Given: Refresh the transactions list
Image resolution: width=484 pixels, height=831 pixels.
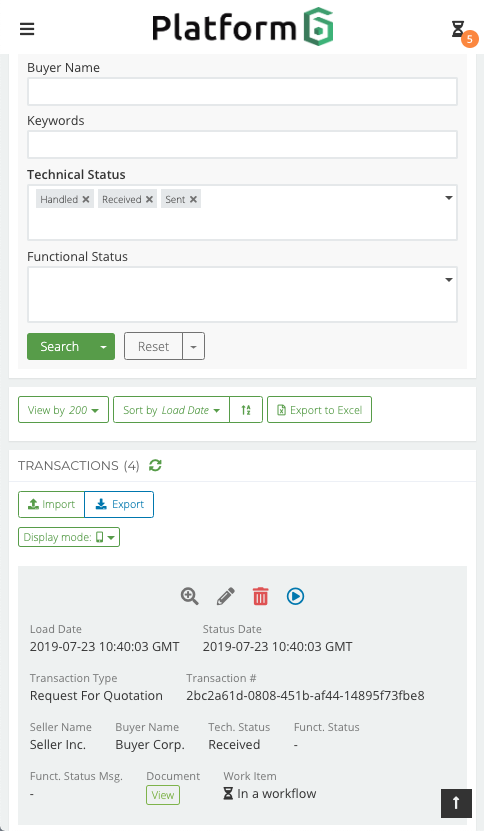Looking at the screenshot, I should tap(155, 465).
